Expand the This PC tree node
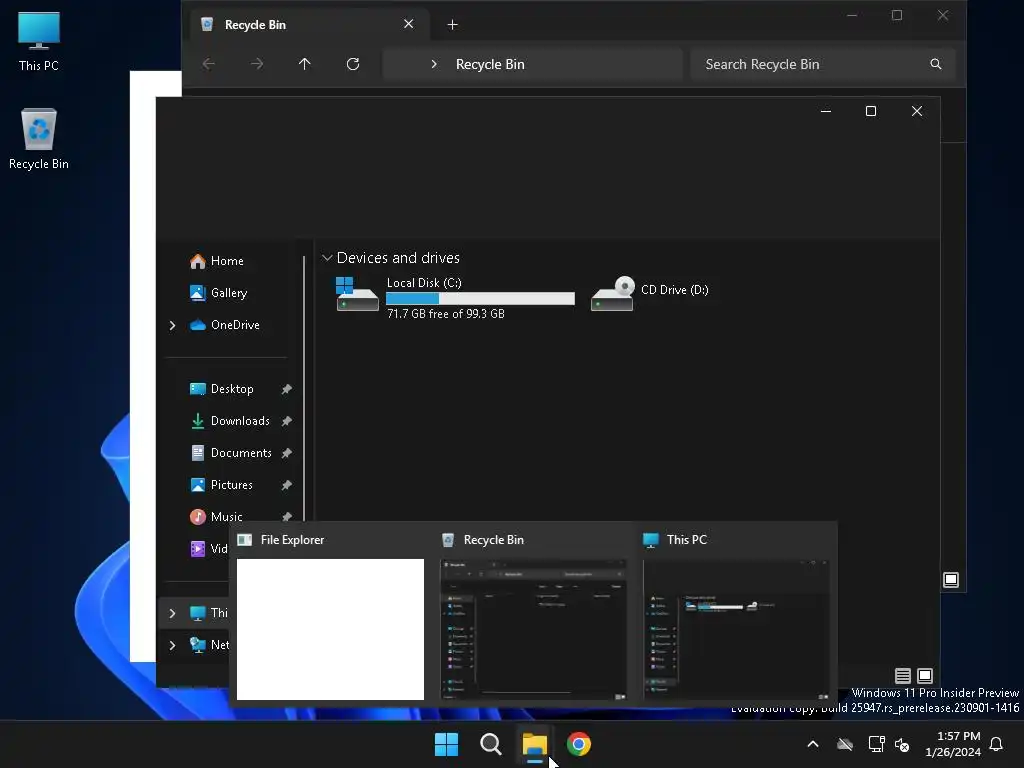This screenshot has width=1024, height=768. (172, 613)
